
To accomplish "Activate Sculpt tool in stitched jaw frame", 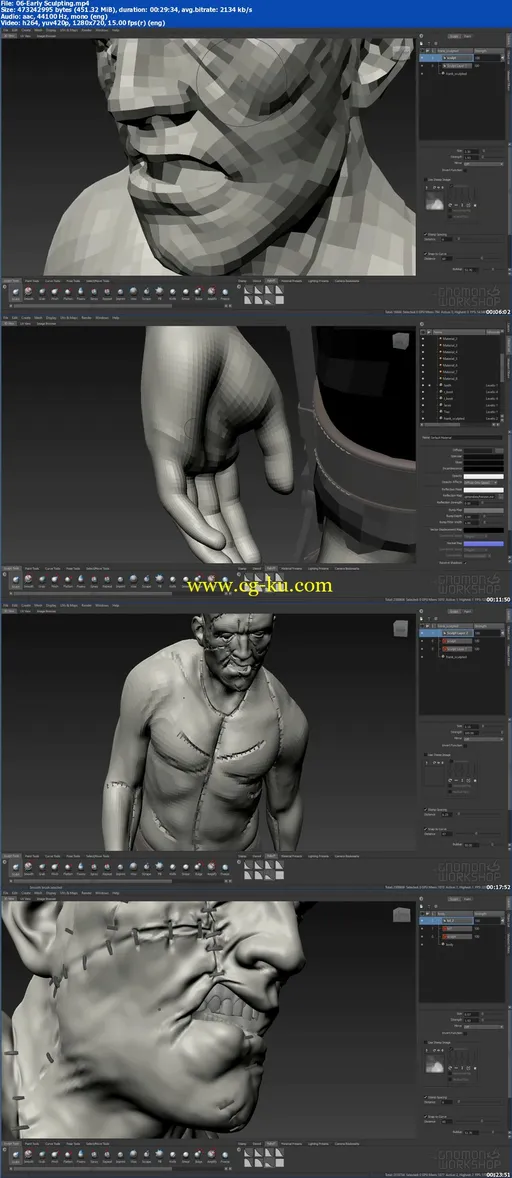I will pos(15,1157).
